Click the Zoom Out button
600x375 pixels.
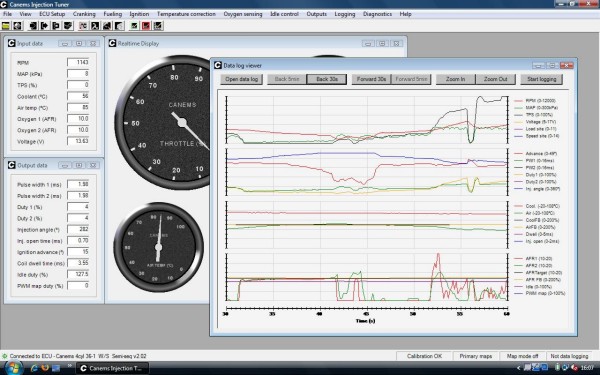[x=496, y=79]
